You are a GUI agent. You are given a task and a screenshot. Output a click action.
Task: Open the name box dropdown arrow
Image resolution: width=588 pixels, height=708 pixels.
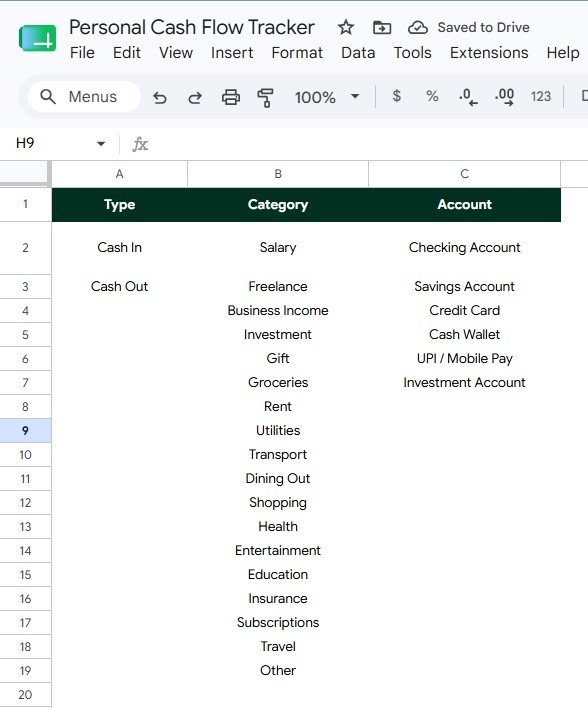101,144
